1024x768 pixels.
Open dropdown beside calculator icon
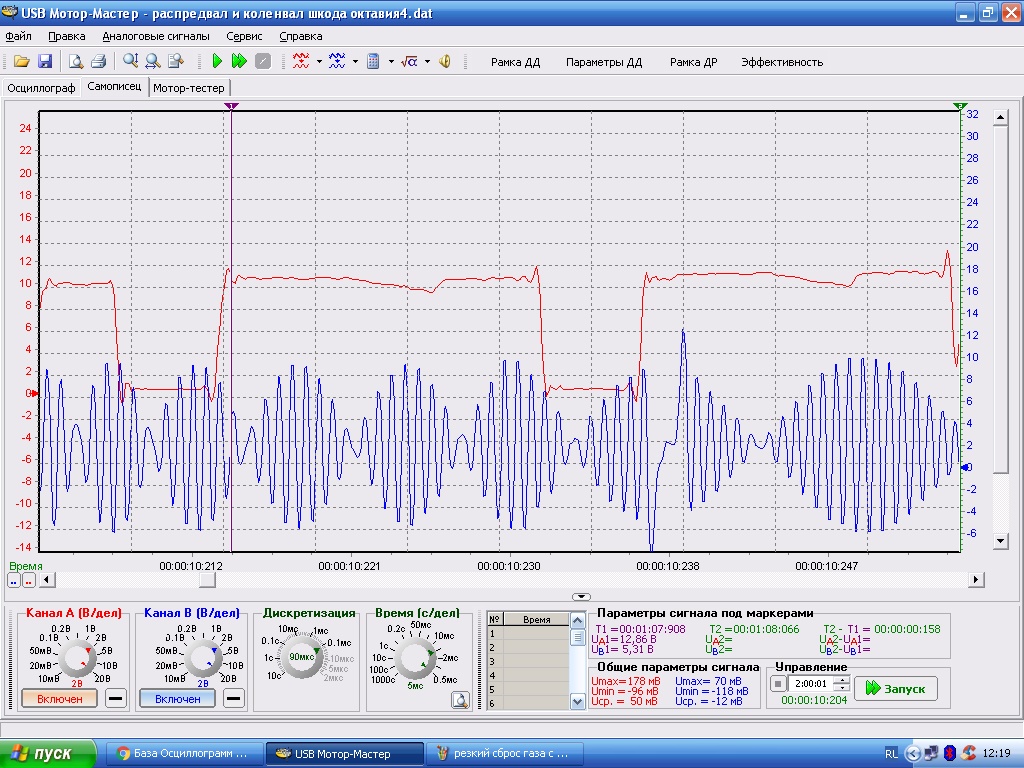(391, 62)
